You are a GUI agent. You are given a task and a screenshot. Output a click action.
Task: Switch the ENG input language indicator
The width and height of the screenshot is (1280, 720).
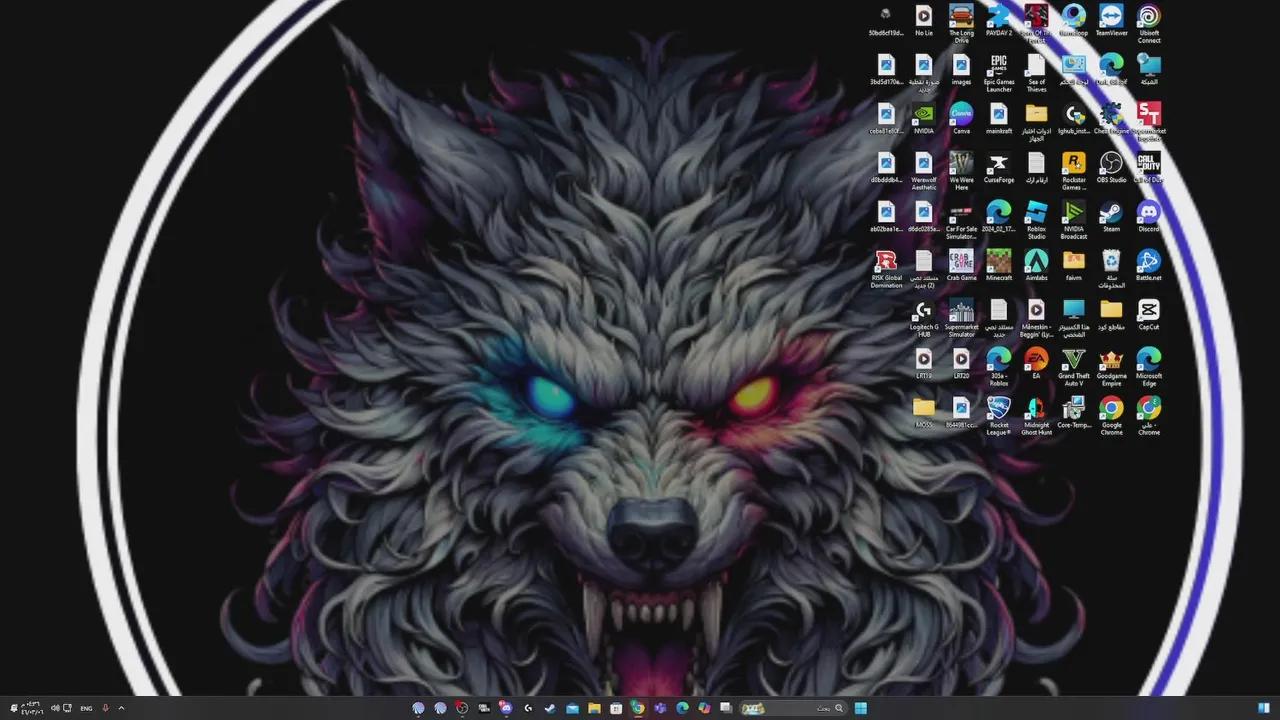[87, 708]
